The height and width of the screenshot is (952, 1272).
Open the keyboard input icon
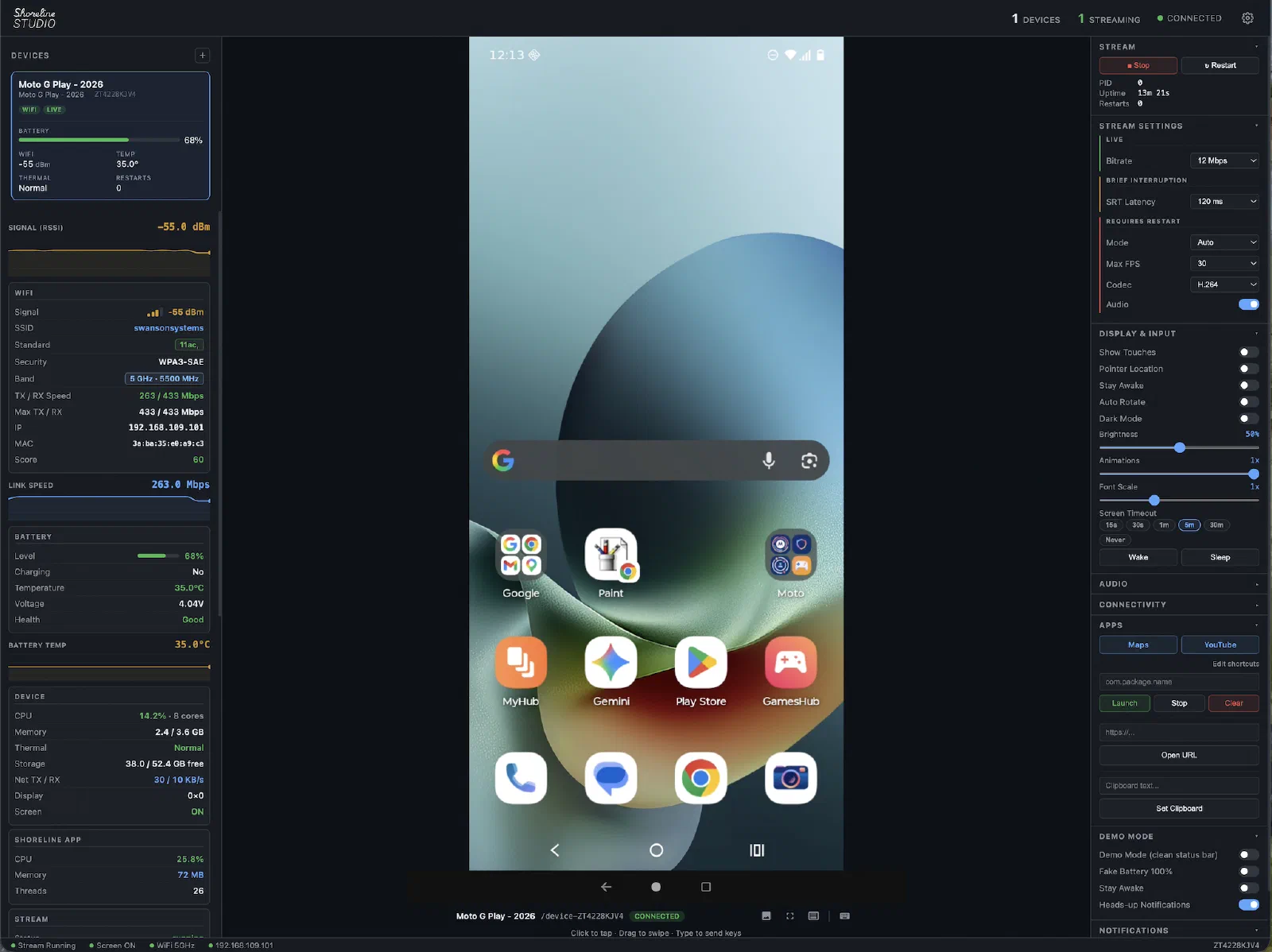844,916
